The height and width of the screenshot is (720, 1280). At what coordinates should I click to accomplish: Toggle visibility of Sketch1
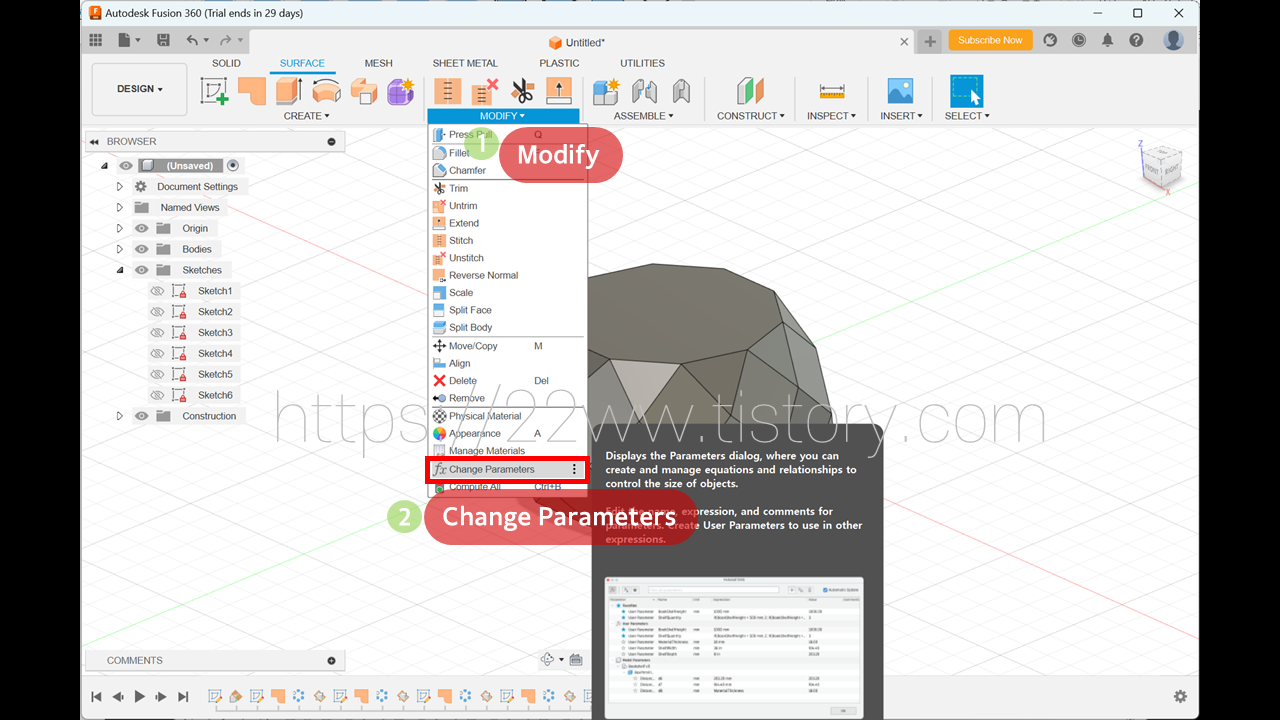[157, 291]
